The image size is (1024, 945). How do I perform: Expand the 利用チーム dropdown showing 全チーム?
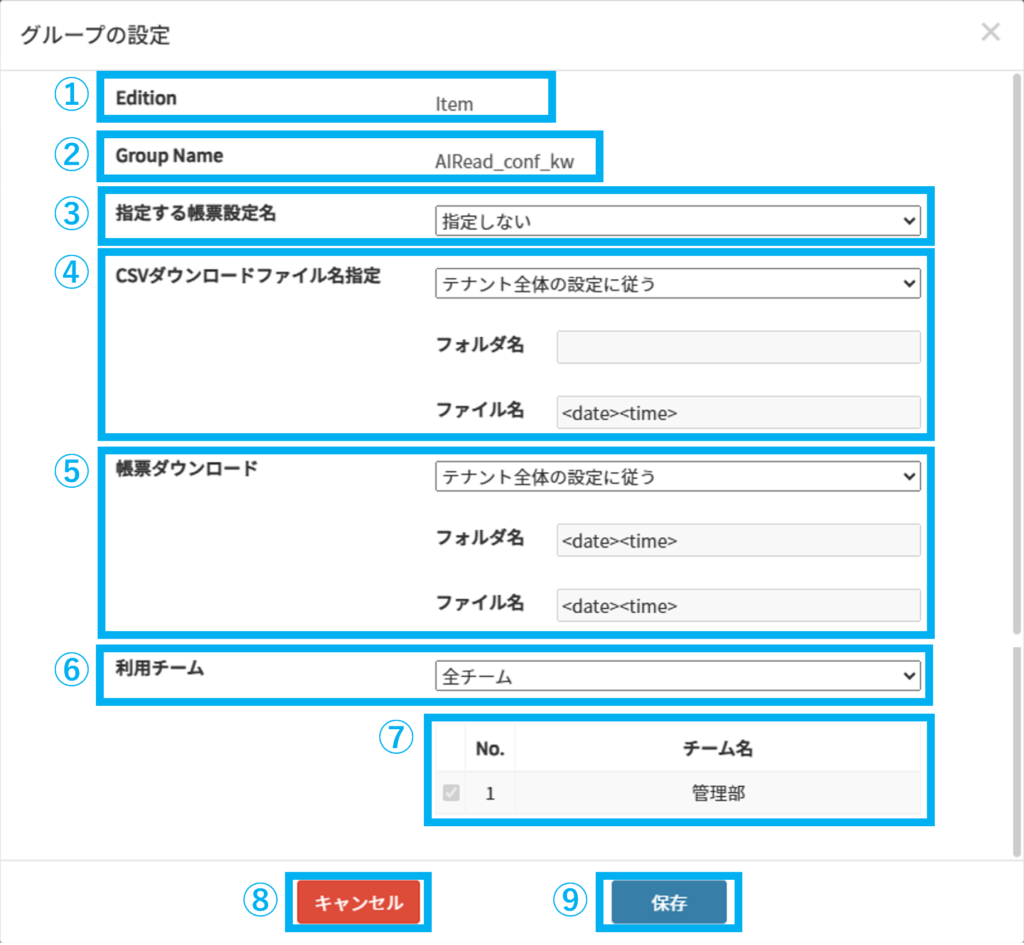[x=677, y=677]
